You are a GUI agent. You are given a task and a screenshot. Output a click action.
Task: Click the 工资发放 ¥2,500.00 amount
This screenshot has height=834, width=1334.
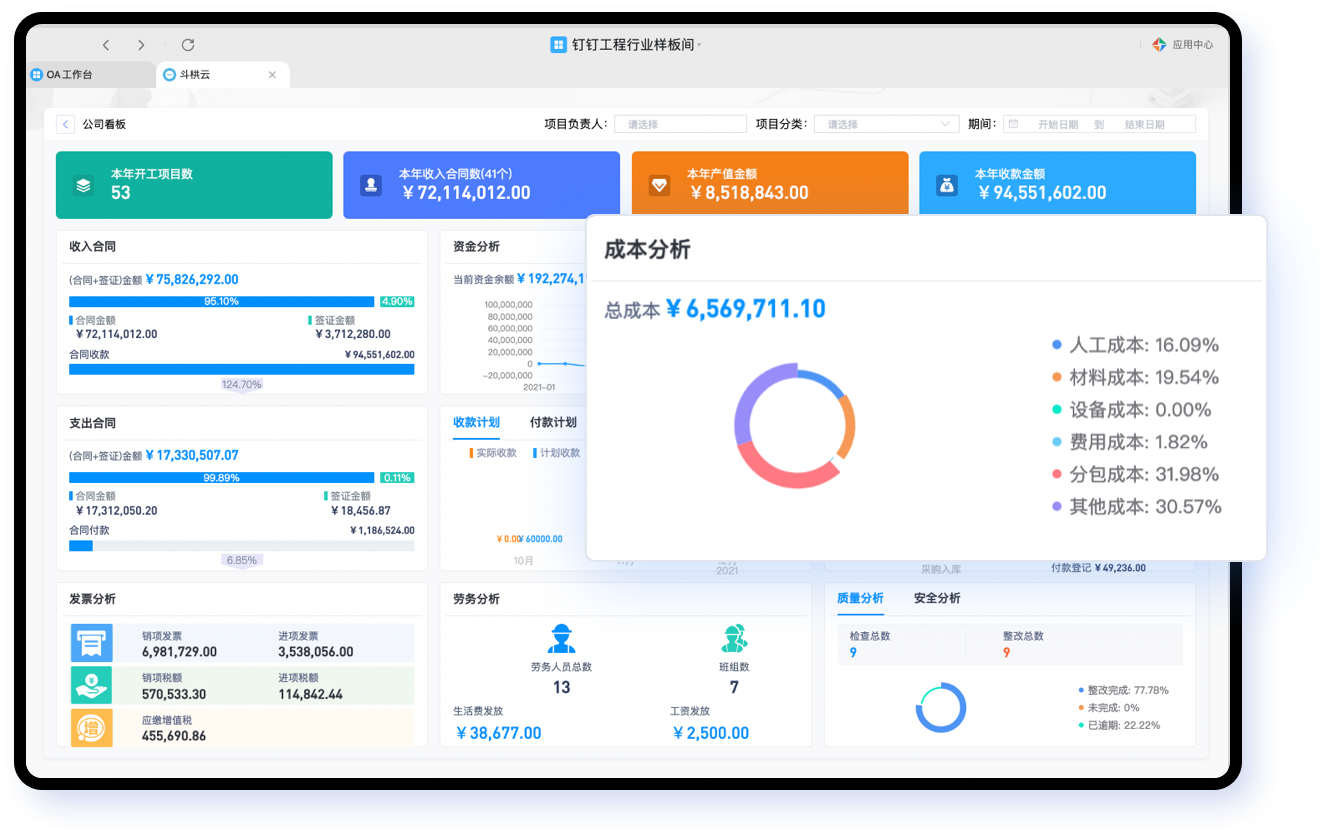pyautogui.click(x=711, y=733)
